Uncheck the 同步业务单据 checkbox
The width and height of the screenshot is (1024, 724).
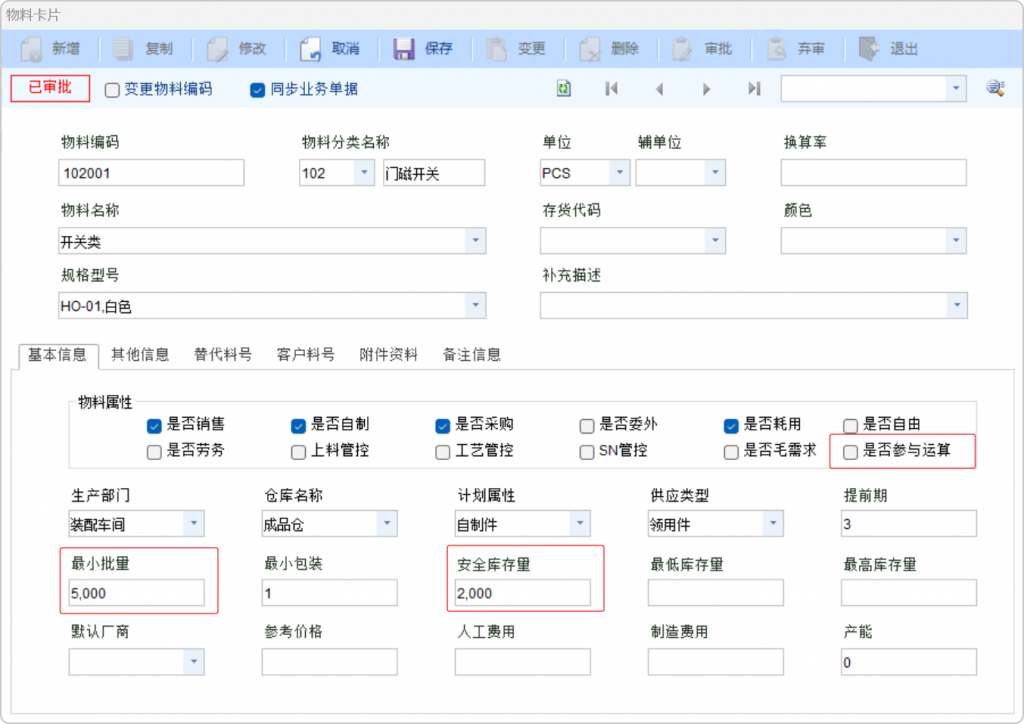[x=257, y=89]
